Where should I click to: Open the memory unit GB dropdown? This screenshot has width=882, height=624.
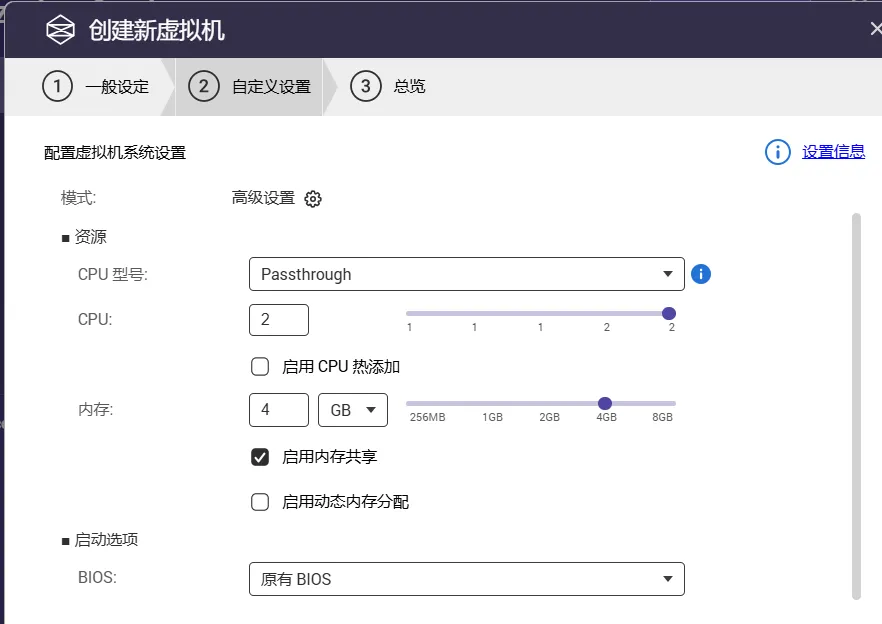[x=353, y=410]
